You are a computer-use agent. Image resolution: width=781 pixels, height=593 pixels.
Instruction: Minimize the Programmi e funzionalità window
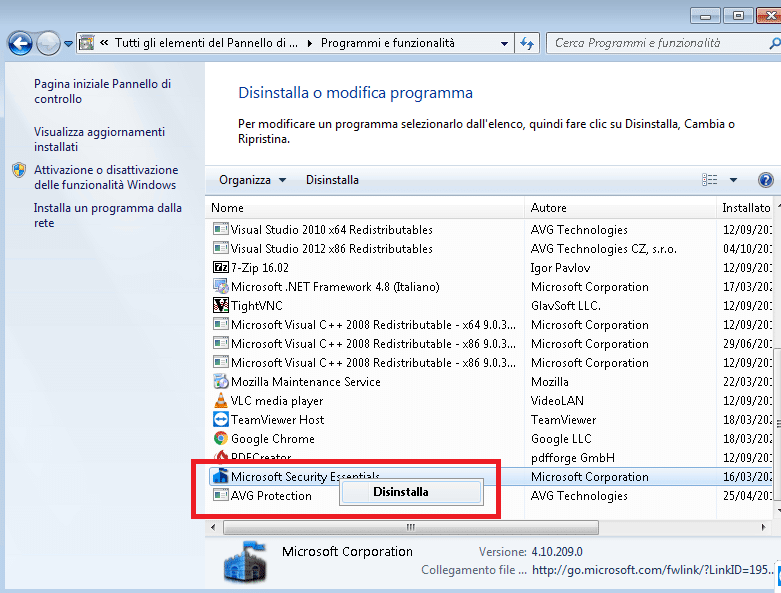(705, 15)
